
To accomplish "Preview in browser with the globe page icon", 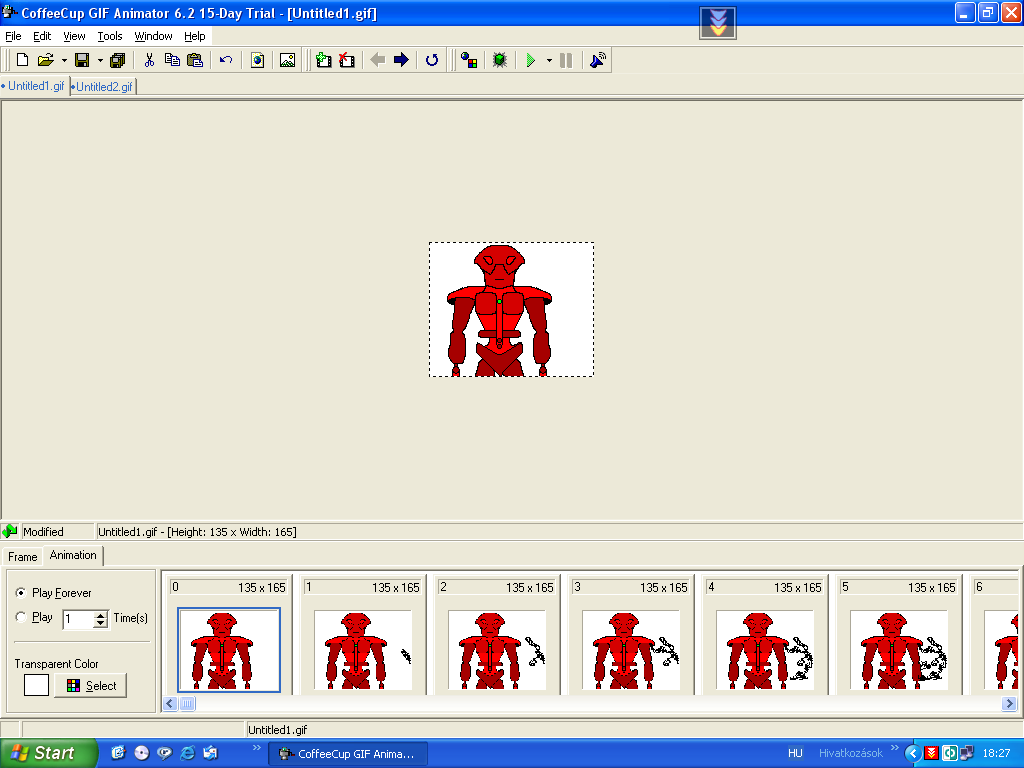I will click(x=257, y=60).
